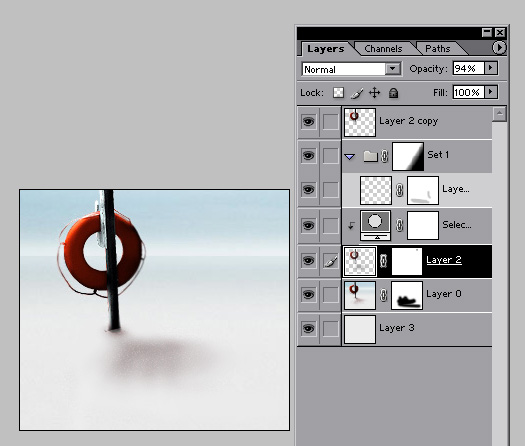Image resolution: width=525 pixels, height=446 pixels.
Task: Select the Layer 2 name text
Action: pos(444,260)
